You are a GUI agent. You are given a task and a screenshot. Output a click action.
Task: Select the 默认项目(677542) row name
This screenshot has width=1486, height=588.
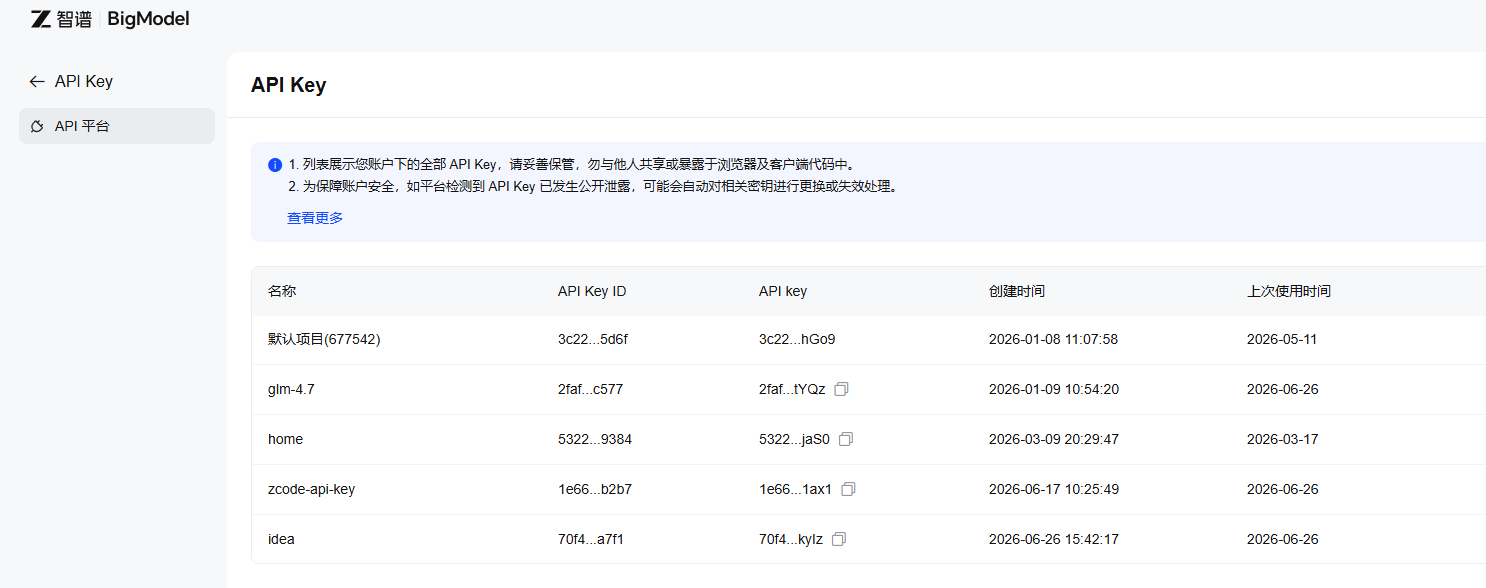click(324, 339)
